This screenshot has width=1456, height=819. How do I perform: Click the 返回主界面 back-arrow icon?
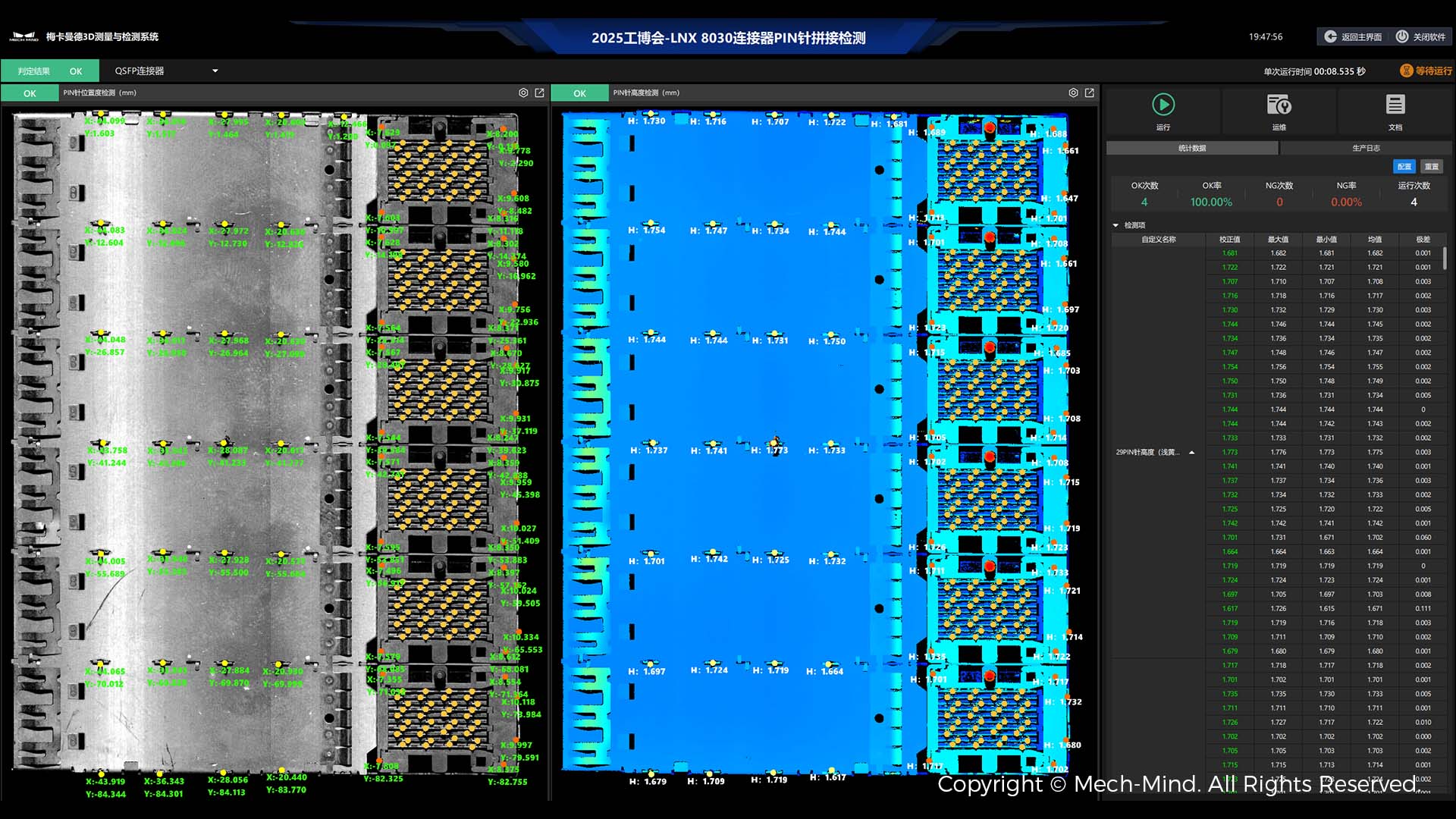coord(1330,36)
